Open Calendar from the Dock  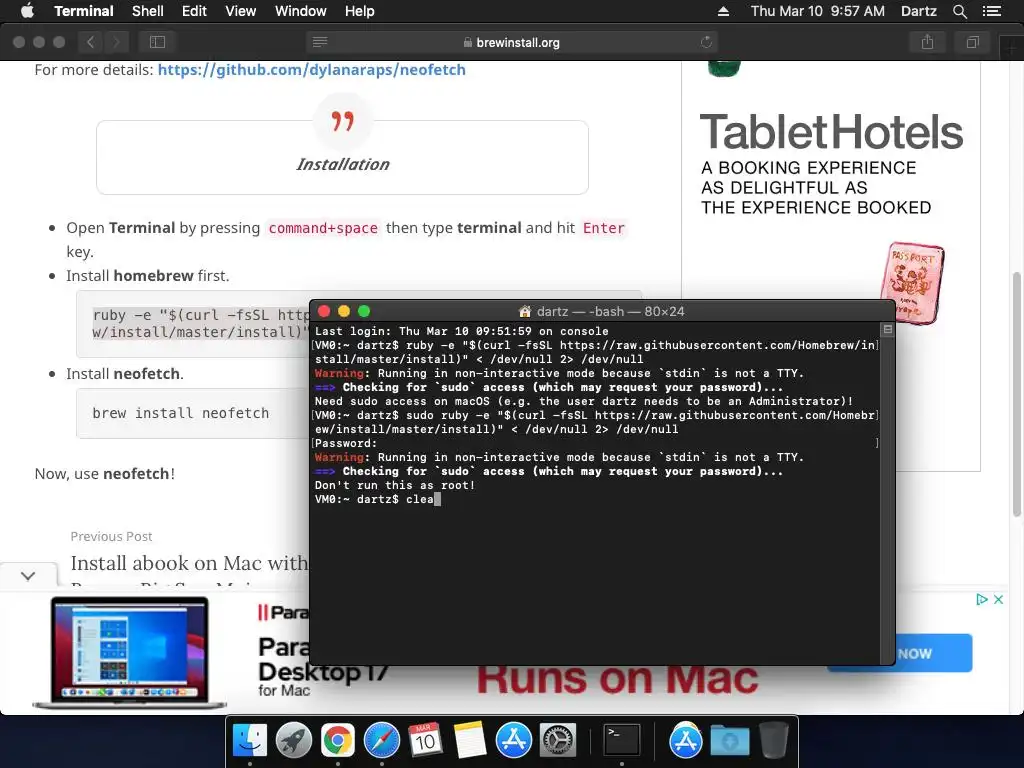(x=425, y=741)
